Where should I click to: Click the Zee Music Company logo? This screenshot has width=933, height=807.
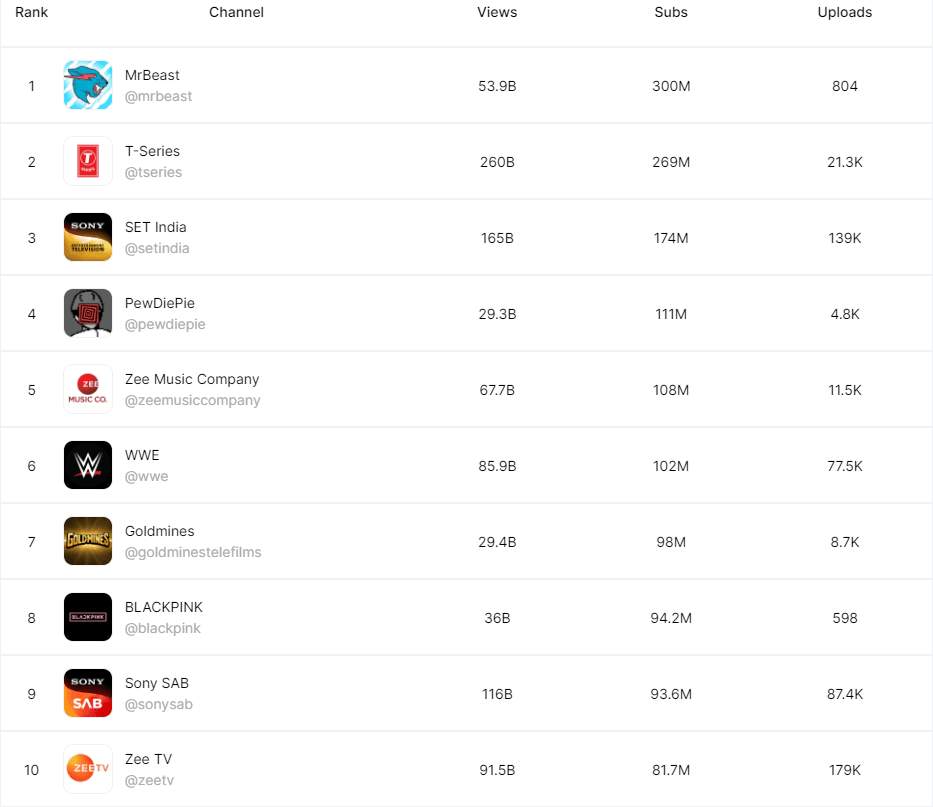(88, 389)
